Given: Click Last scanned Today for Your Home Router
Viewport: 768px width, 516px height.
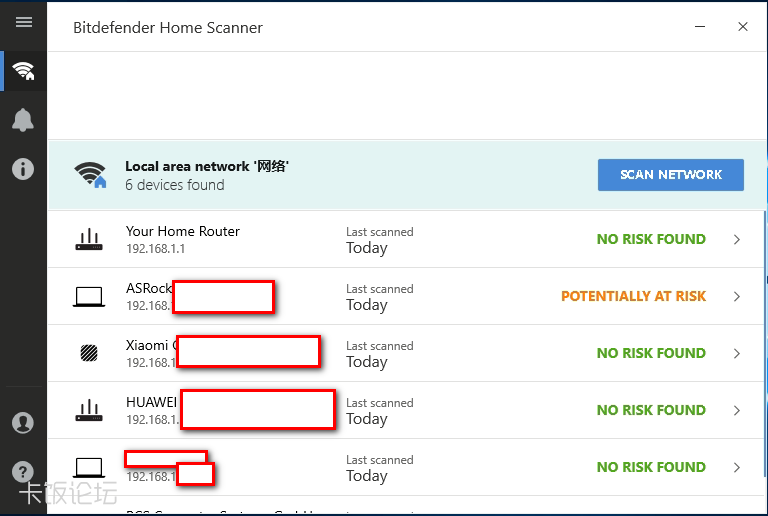Looking at the screenshot, I should [380, 240].
